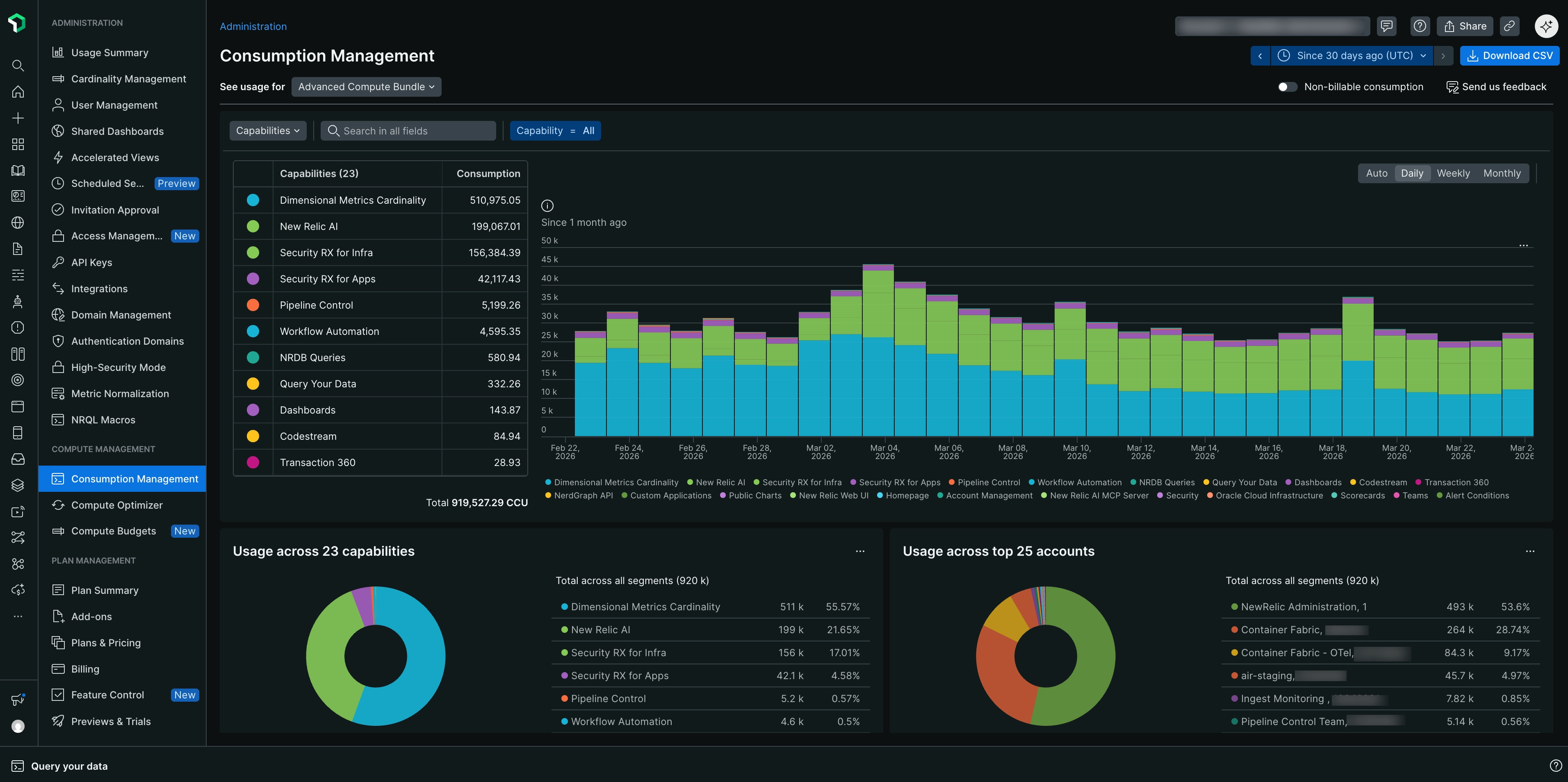Open the AI assistant sparkle icon
The height and width of the screenshot is (782, 1568).
(1545, 25)
